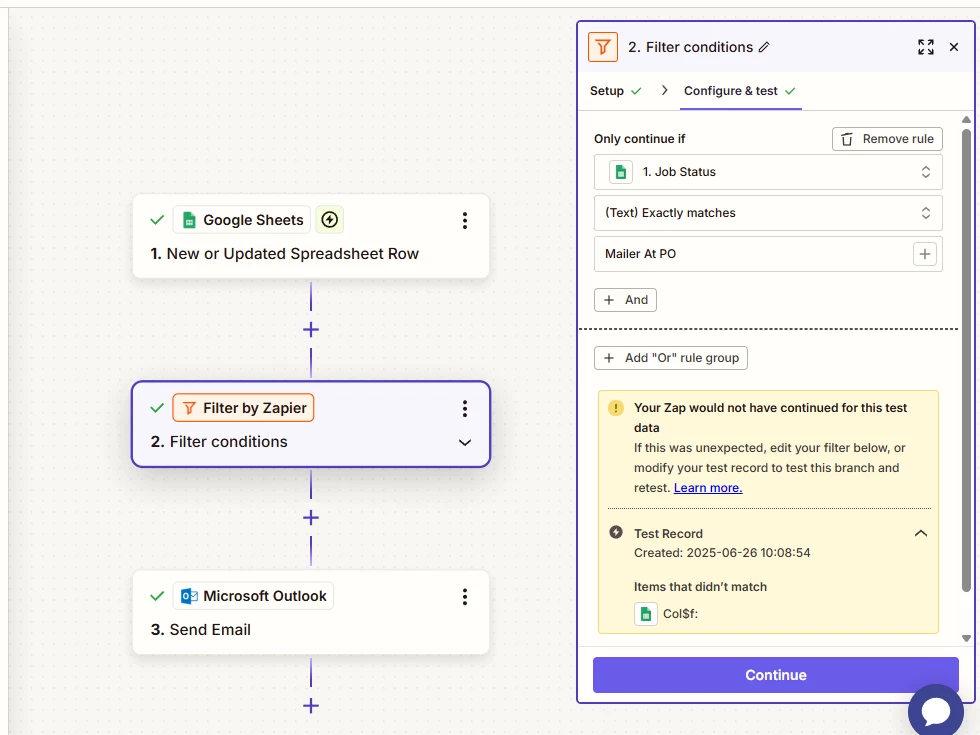Click the arrow between Setup and Configure tabs
Screen dimensions: 980x735
point(664,91)
